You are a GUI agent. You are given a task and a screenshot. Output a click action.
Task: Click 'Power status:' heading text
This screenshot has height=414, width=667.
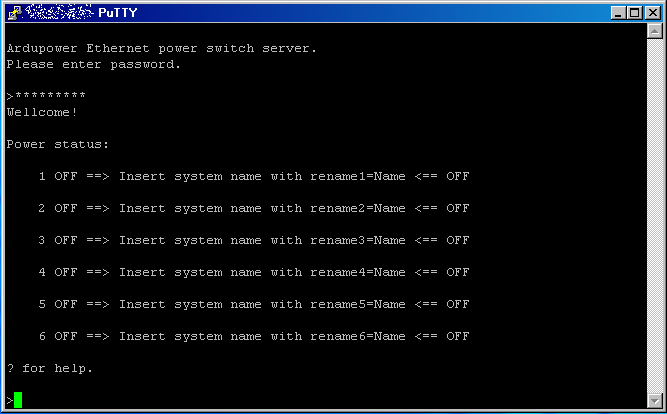coord(57,145)
